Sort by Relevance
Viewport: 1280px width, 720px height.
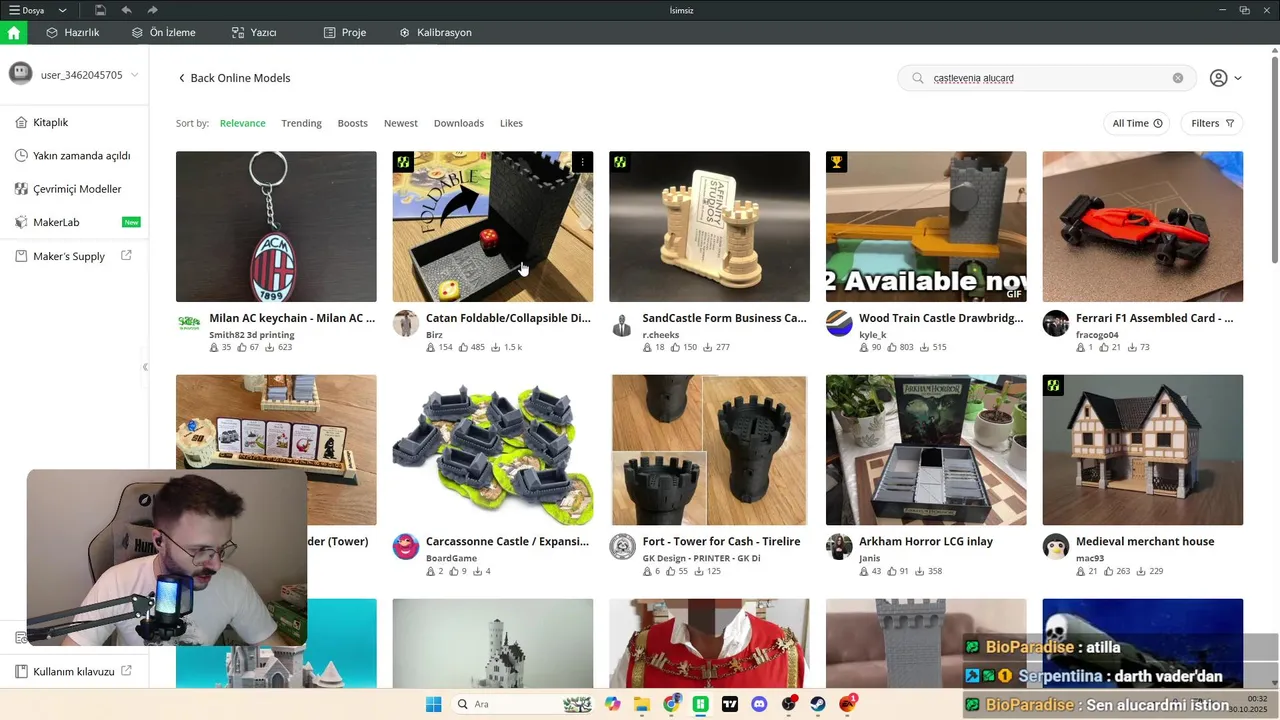(243, 123)
